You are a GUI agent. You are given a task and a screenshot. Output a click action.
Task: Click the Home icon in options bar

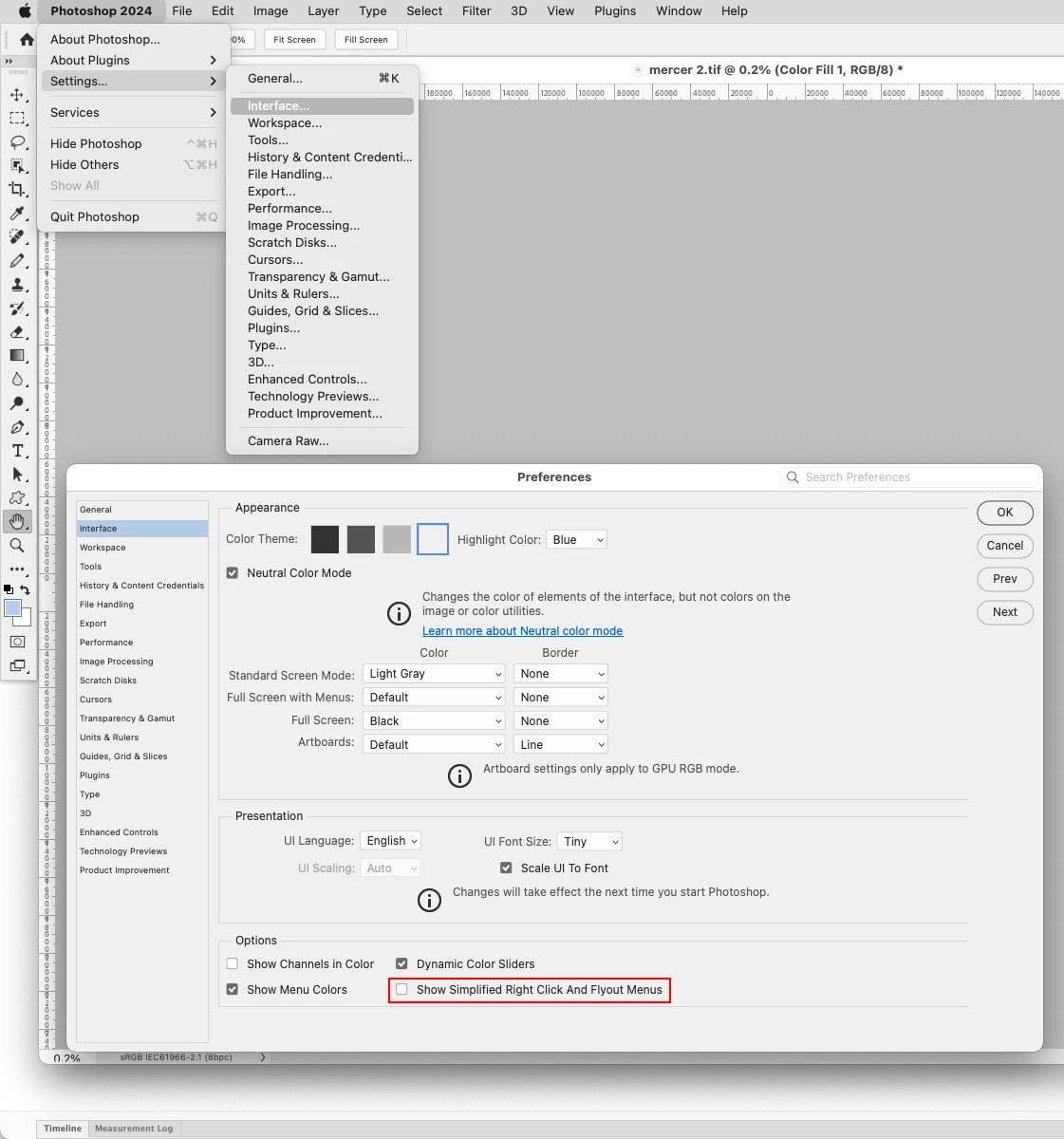27,40
